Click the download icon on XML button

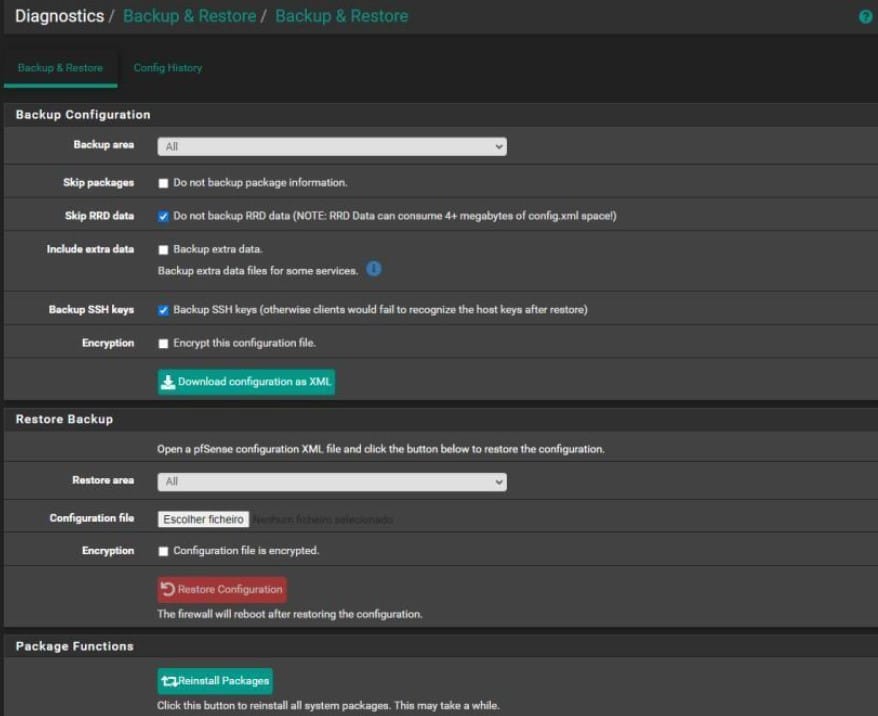pyautogui.click(x=168, y=382)
